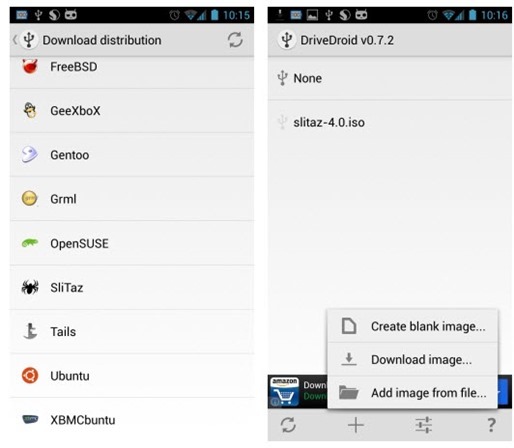Tap the GeeXboX mascot icon
Viewport: 514px width, 448px height.
(30, 110)
